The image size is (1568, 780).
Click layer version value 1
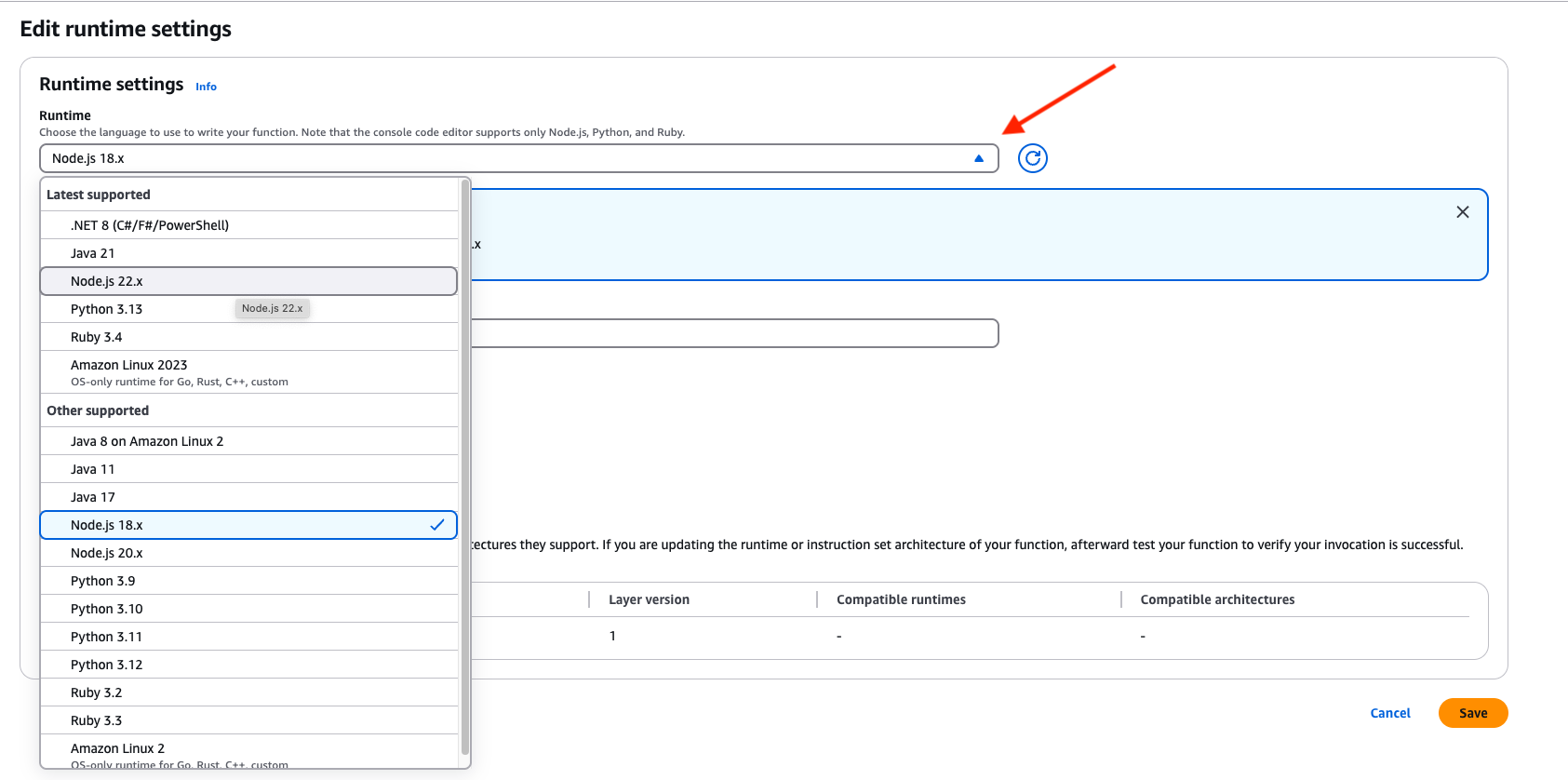(x=612, y=636)
